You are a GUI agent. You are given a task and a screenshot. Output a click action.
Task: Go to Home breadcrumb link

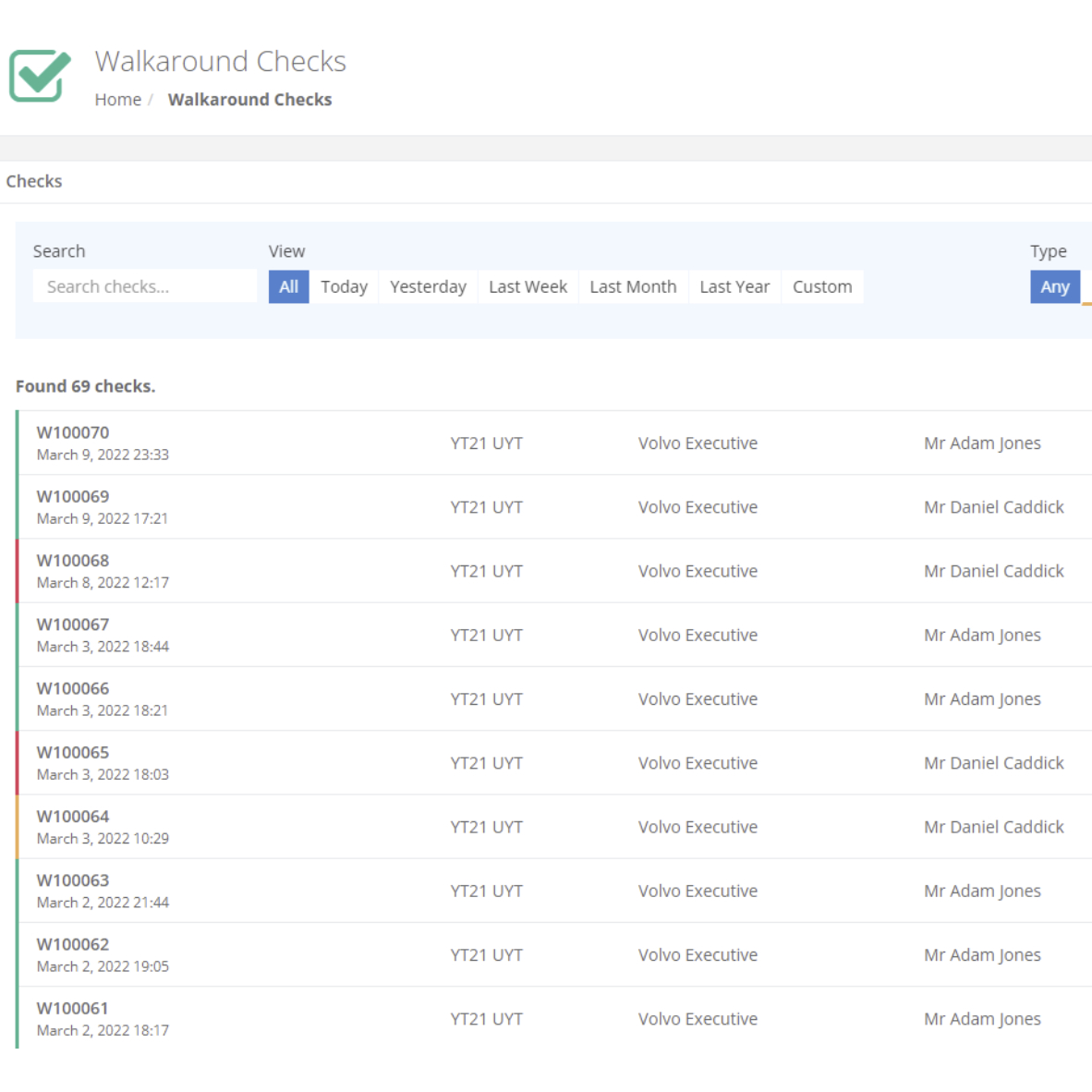click(117, 100)
